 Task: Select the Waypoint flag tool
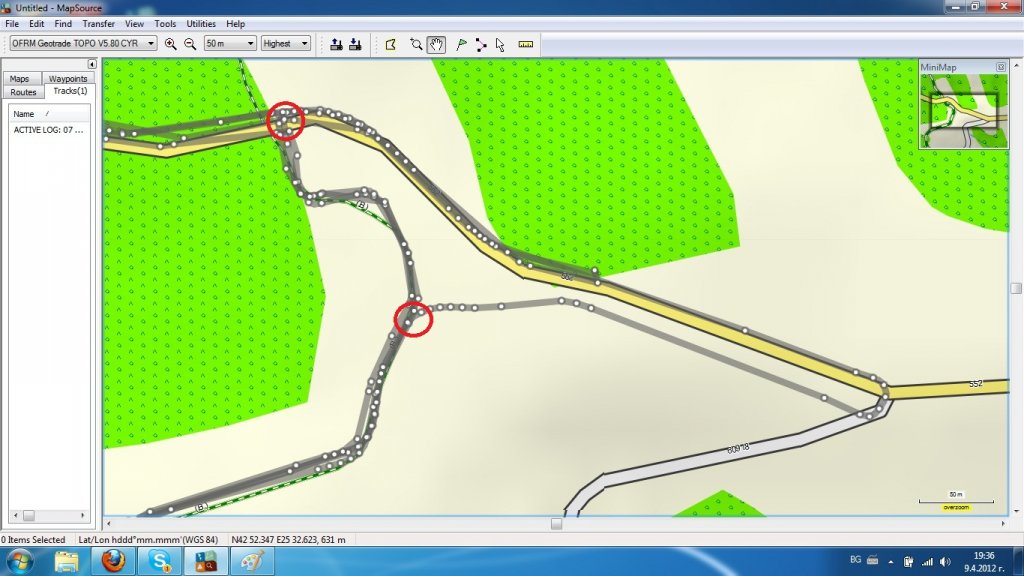pyautogui.click(x=461, y=44)
